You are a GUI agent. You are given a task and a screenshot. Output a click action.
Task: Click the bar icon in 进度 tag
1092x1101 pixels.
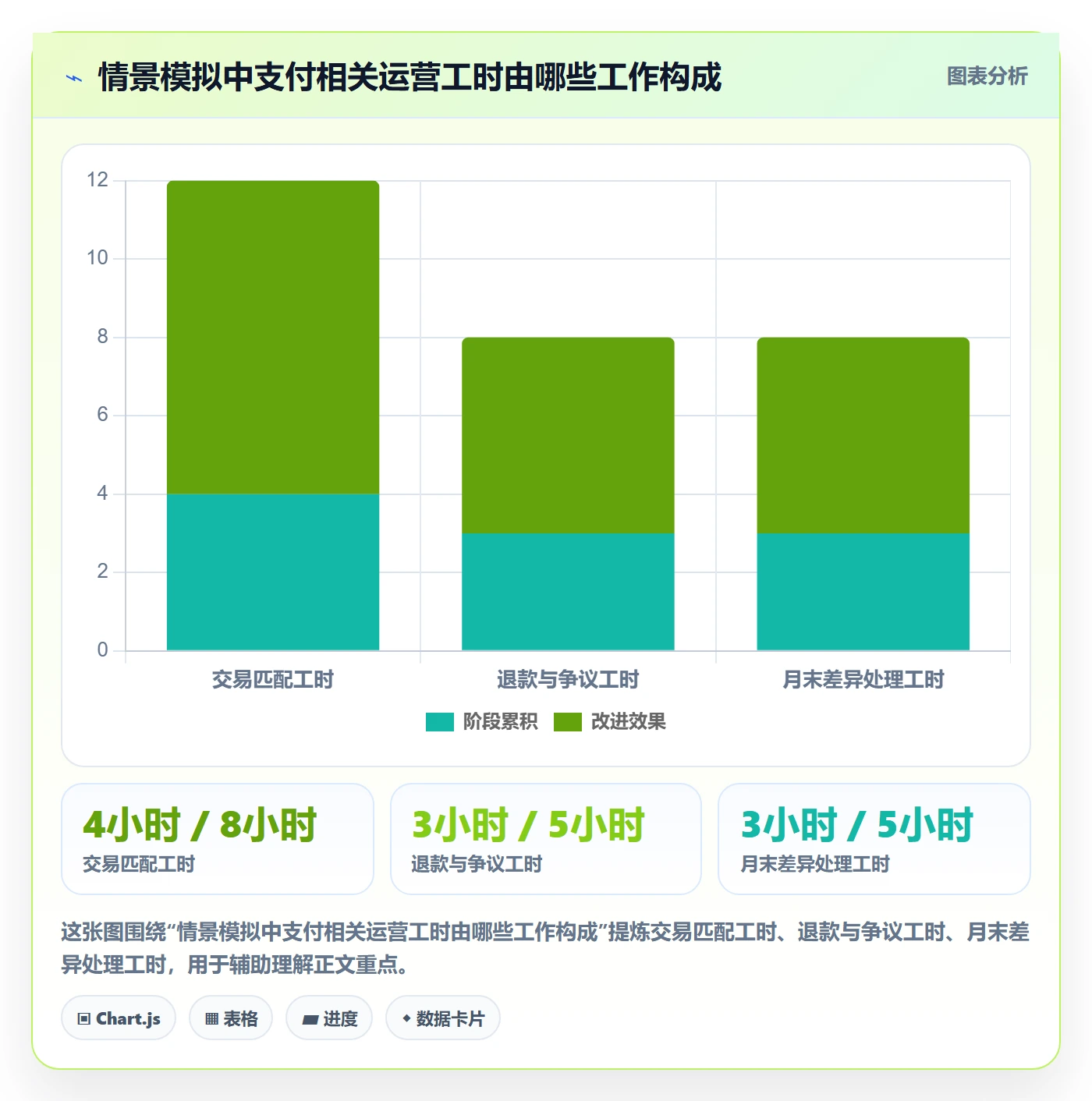(310, 1020)
